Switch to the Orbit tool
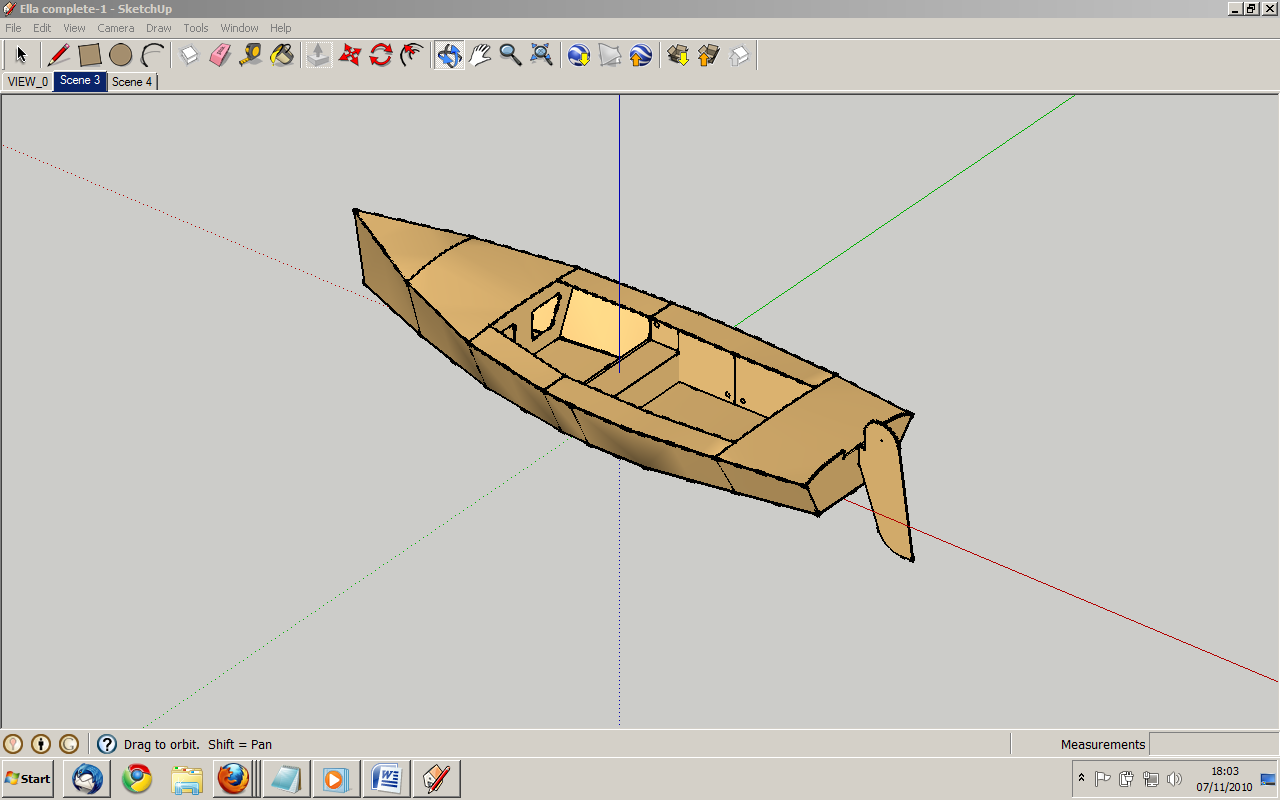The width and height of the screenshot is (1280, 800). click(448, 55)
